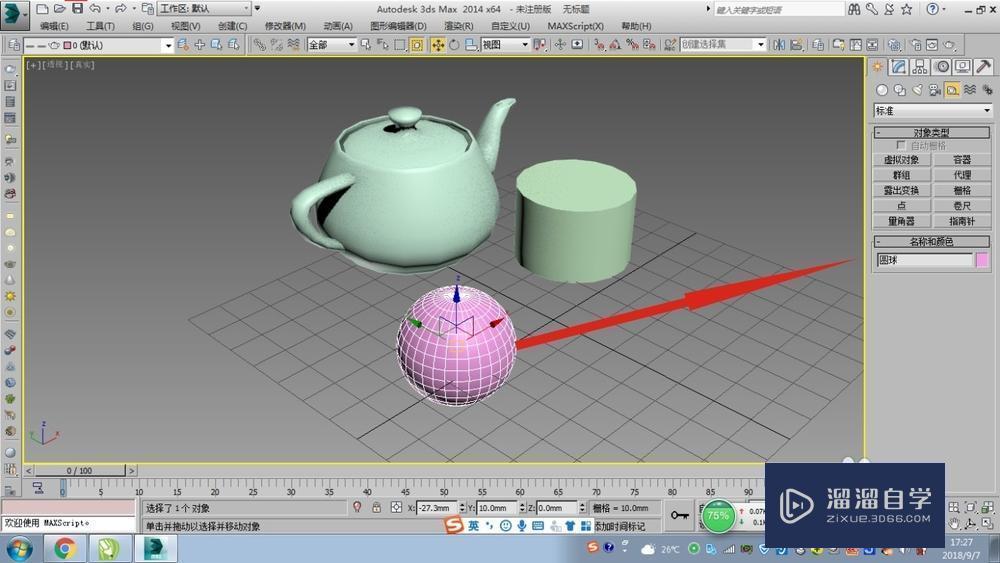This screenshot has height=563, width=1000.
Task: Click the New Scene icon
Action: pos(42,9)
